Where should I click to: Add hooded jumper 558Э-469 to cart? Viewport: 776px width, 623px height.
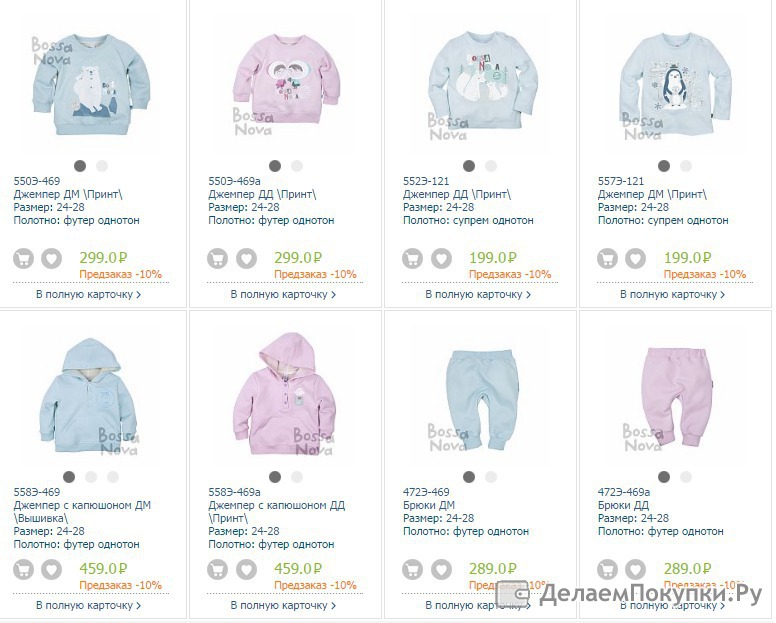pyautogui.click(x=23, y=570)
